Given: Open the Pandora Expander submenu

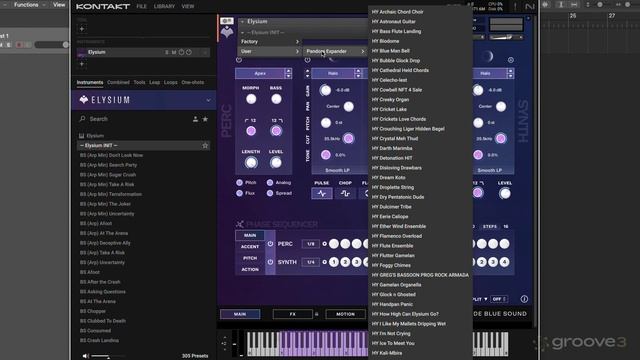Looking at the screenshot, I should click(x=335, y=51).
